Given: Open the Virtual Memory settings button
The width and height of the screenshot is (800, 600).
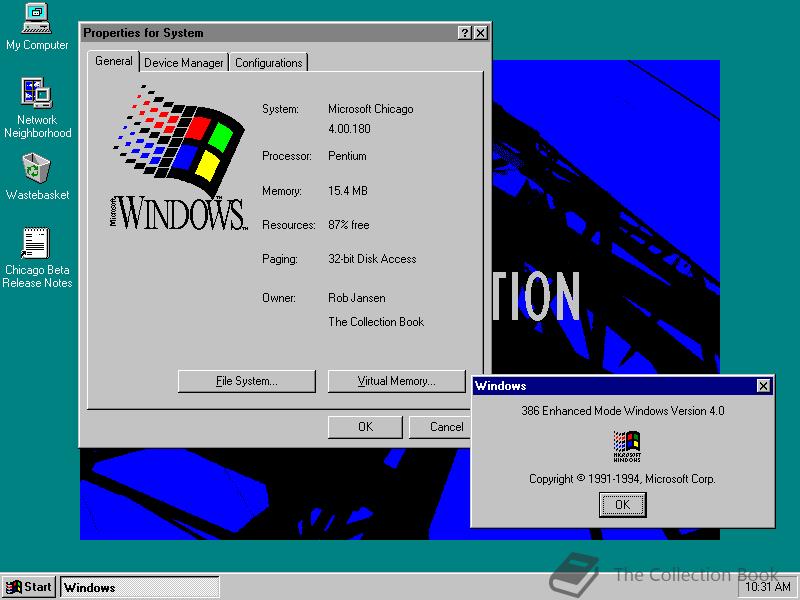Looking at the screenshot, I should click(x=396, y=381).
